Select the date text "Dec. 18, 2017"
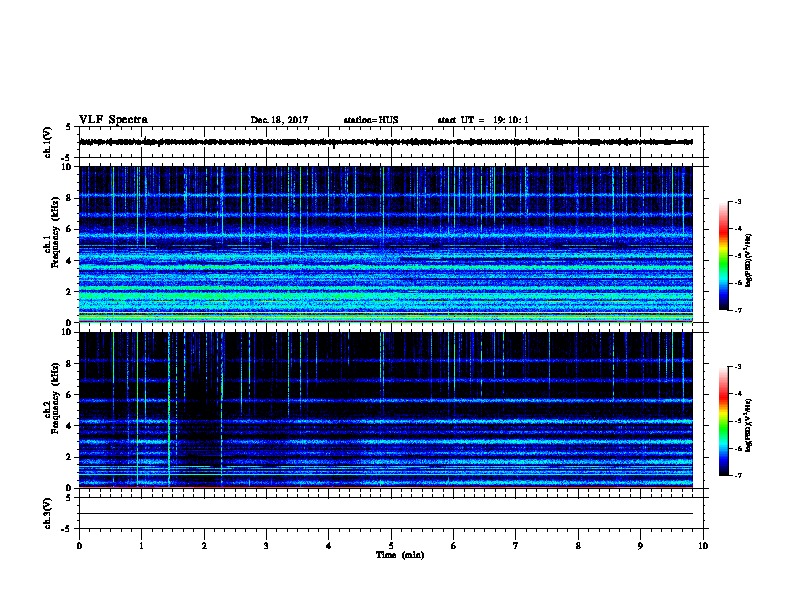Image resolution: width=792 pixels, height=612 pixels. coord(279,120)
